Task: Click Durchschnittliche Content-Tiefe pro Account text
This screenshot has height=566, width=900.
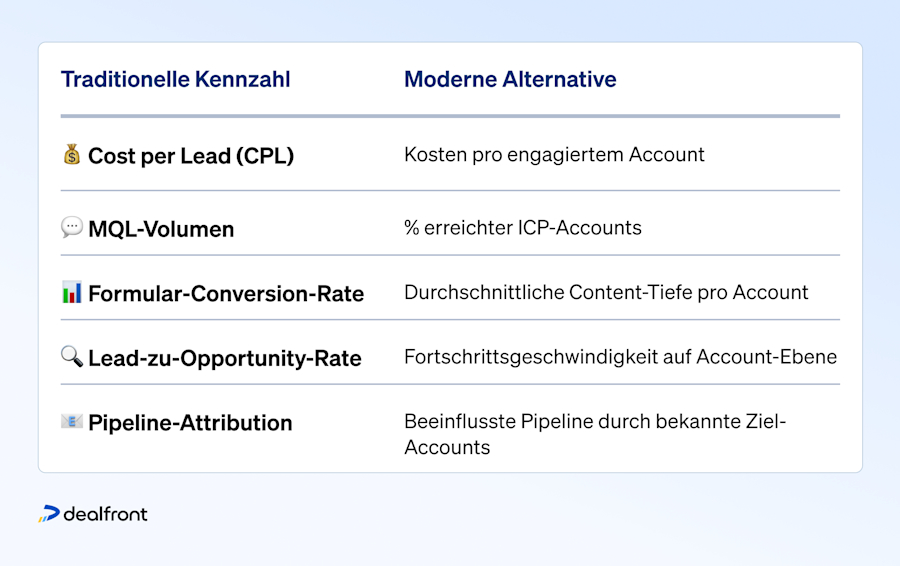Action: click(606, 292)
